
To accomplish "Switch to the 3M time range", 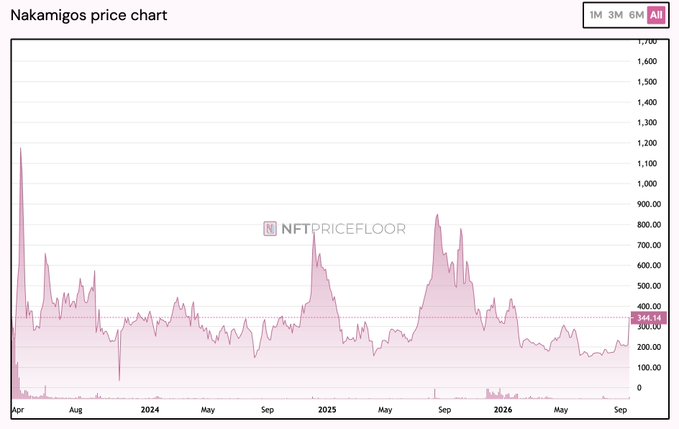I will (x=615, y=15).
